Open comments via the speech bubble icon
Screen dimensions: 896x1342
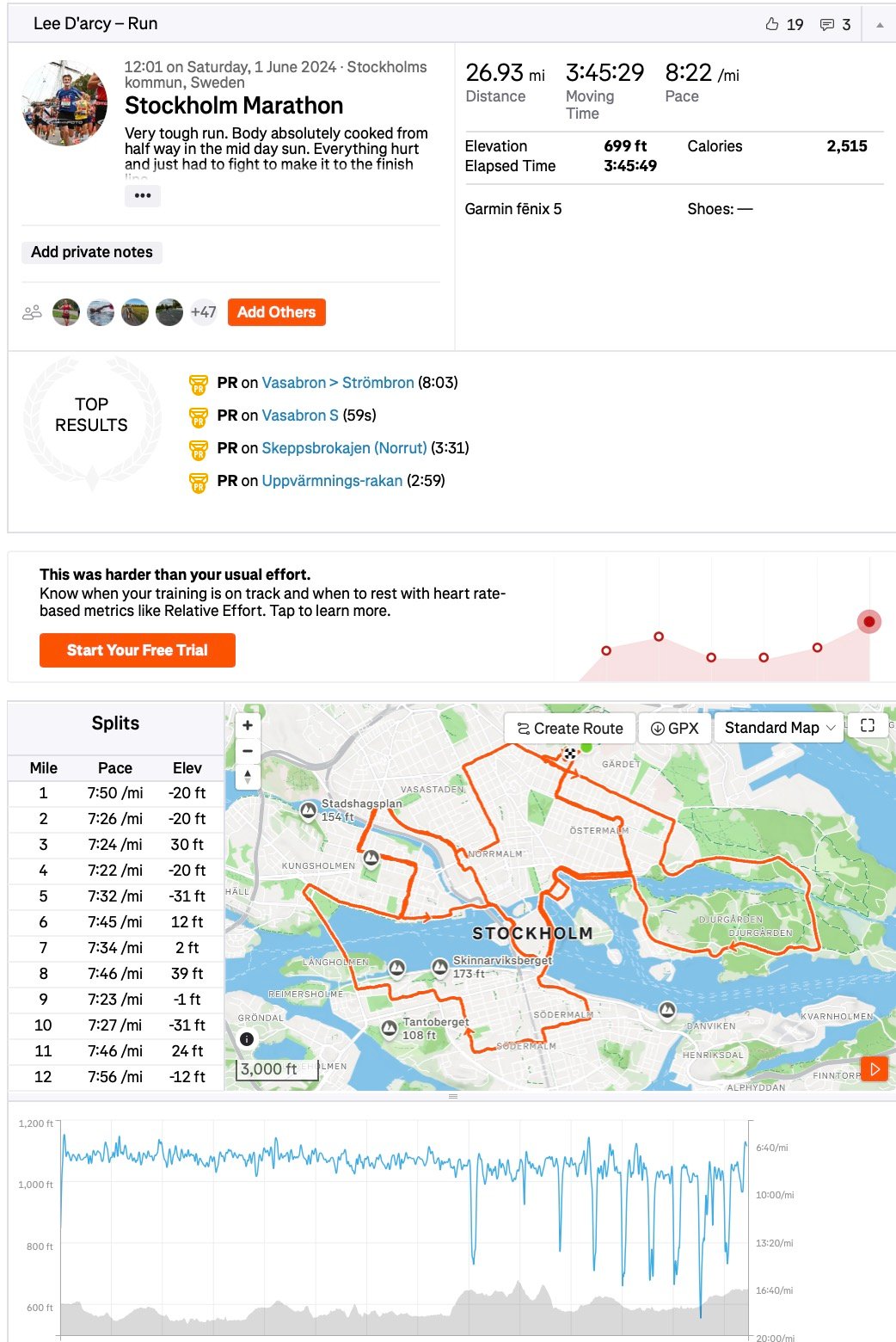click(827, 25)
